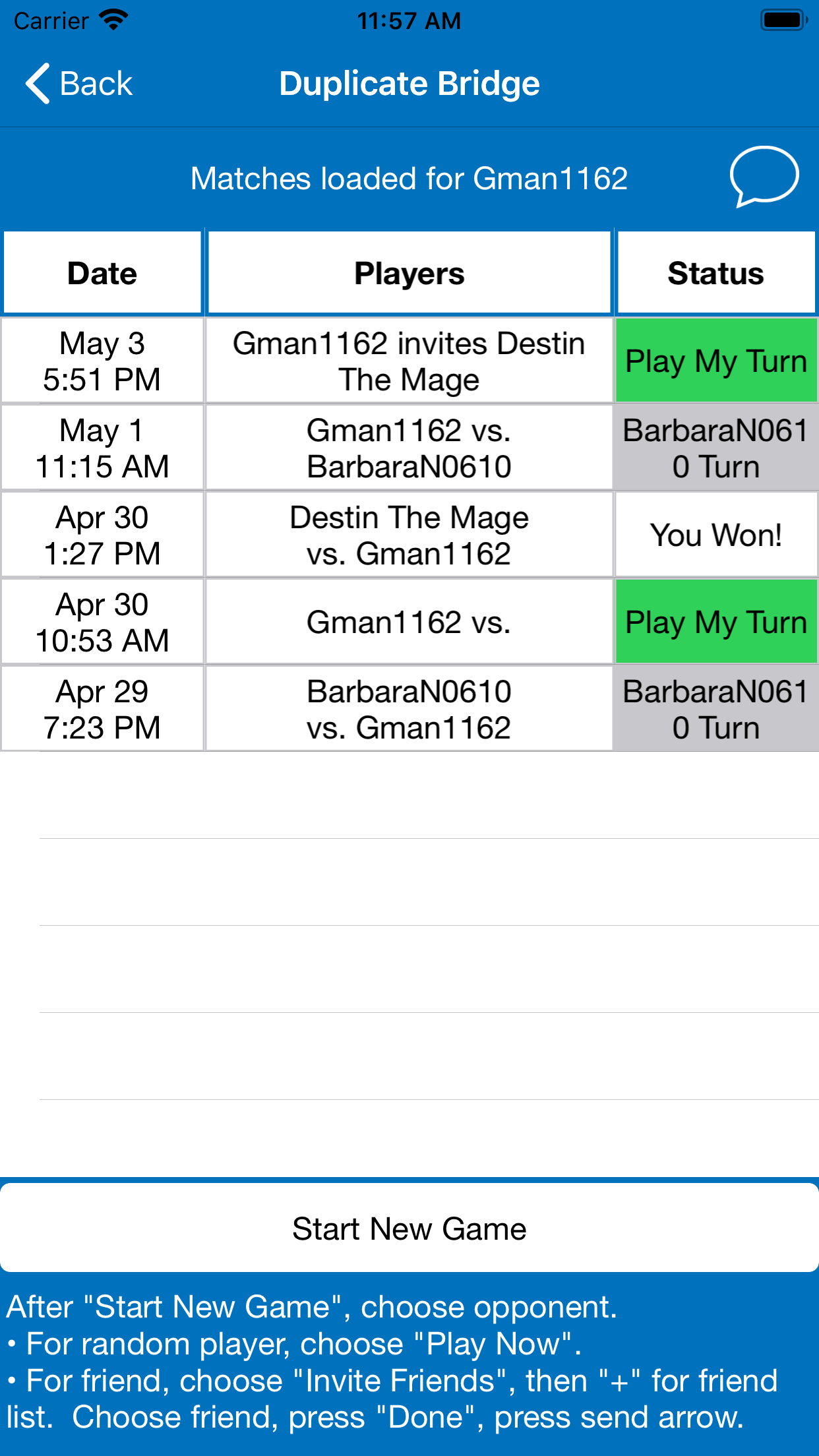Tap BarbaraN0610 Turn status for Apr 29
Viewport: 819px width, 1456px height.
(716, 709)
